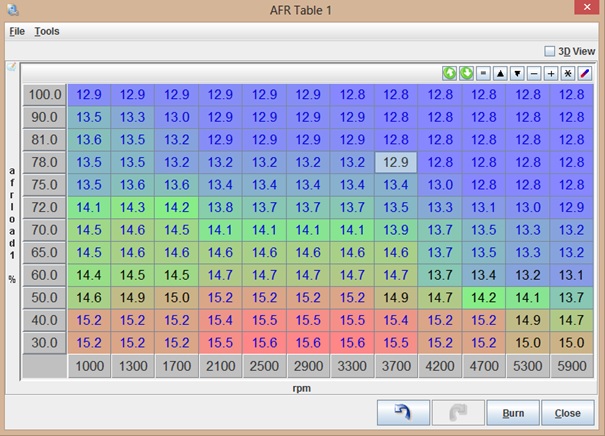Enable the 3D View checkbox

click(549, 51)
